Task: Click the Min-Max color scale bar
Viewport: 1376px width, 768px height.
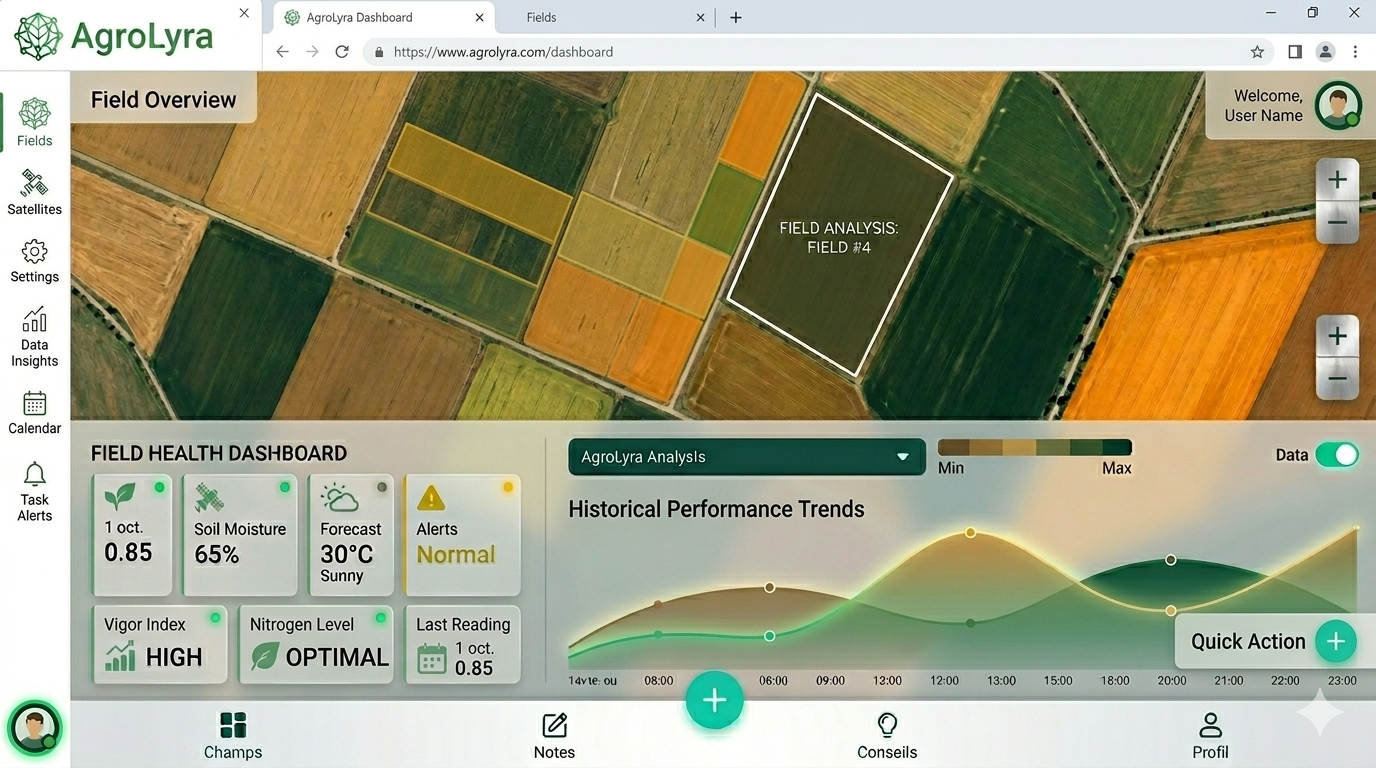Action: [x=1034, y=448]
